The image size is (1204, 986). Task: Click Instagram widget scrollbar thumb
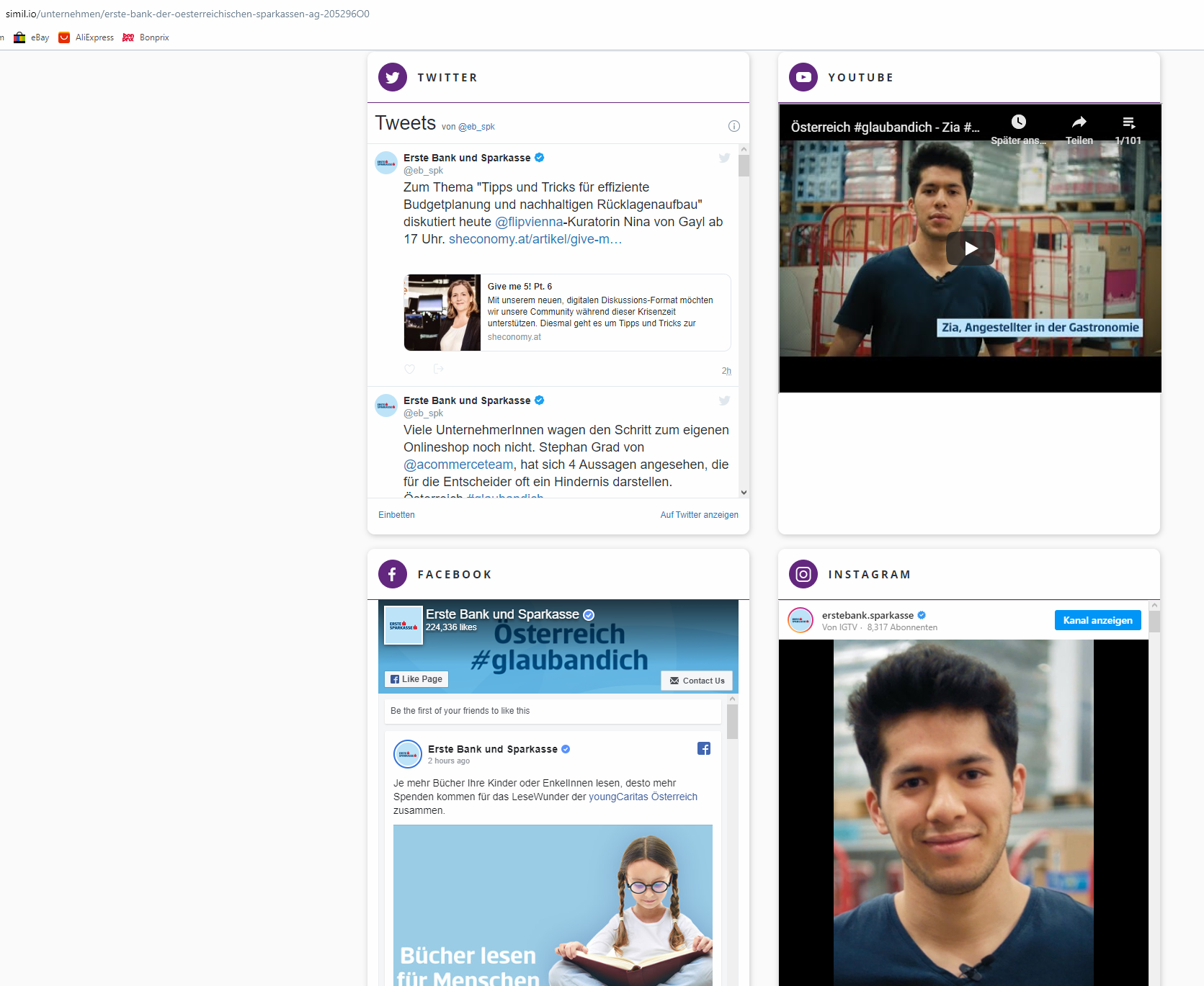[1154, 622]
